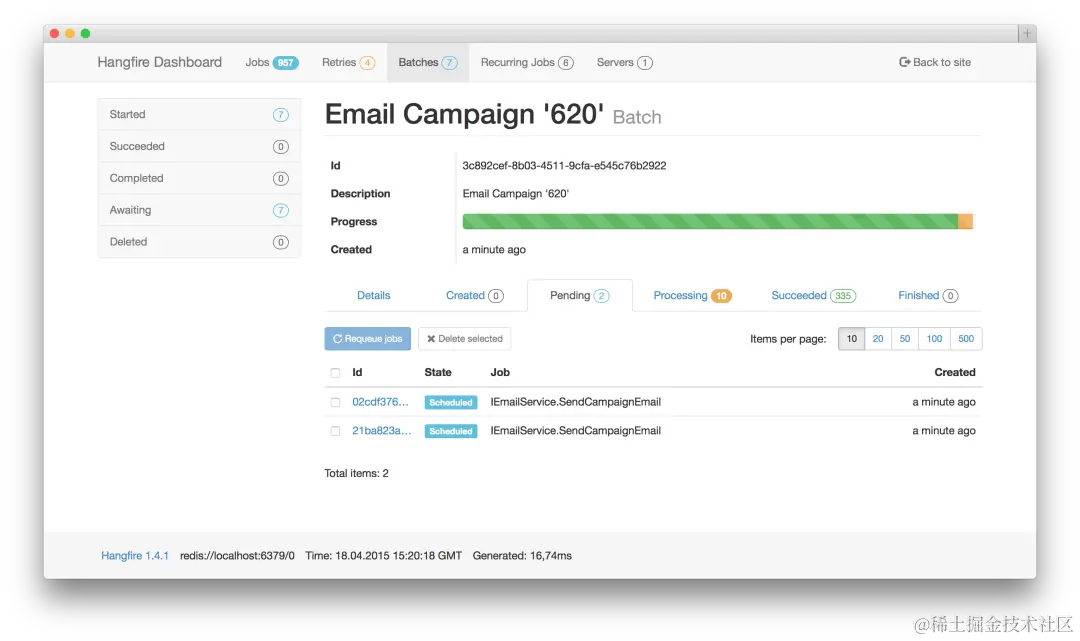Select the Pending tab

pyautogui.click(x=579, y=295)
